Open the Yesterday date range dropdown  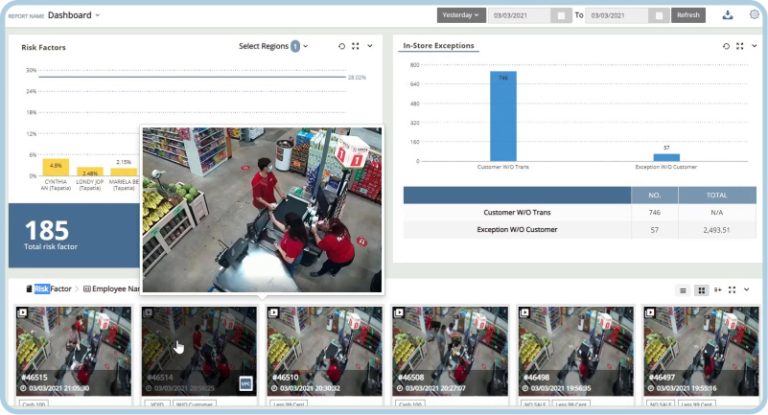461,15
